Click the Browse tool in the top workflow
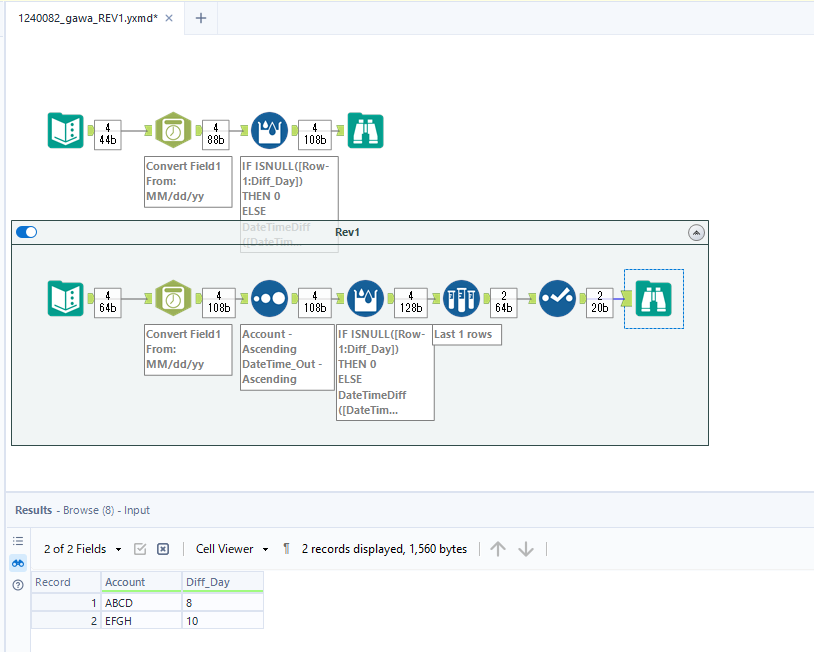Viewport: 814px width, 652px height. click(x=365, y=130)
